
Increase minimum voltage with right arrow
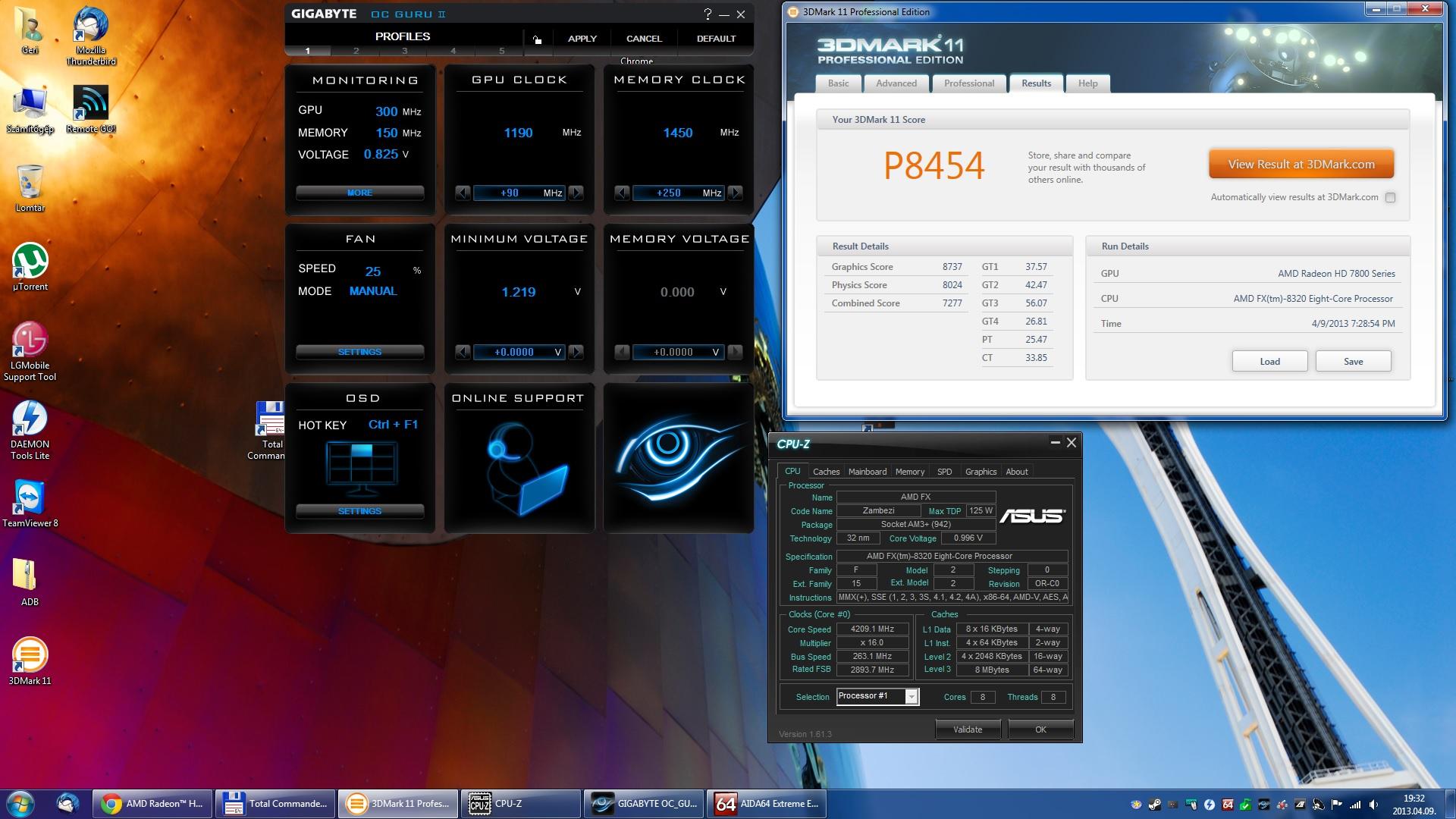pyautogui.click(x=576, y=352)
